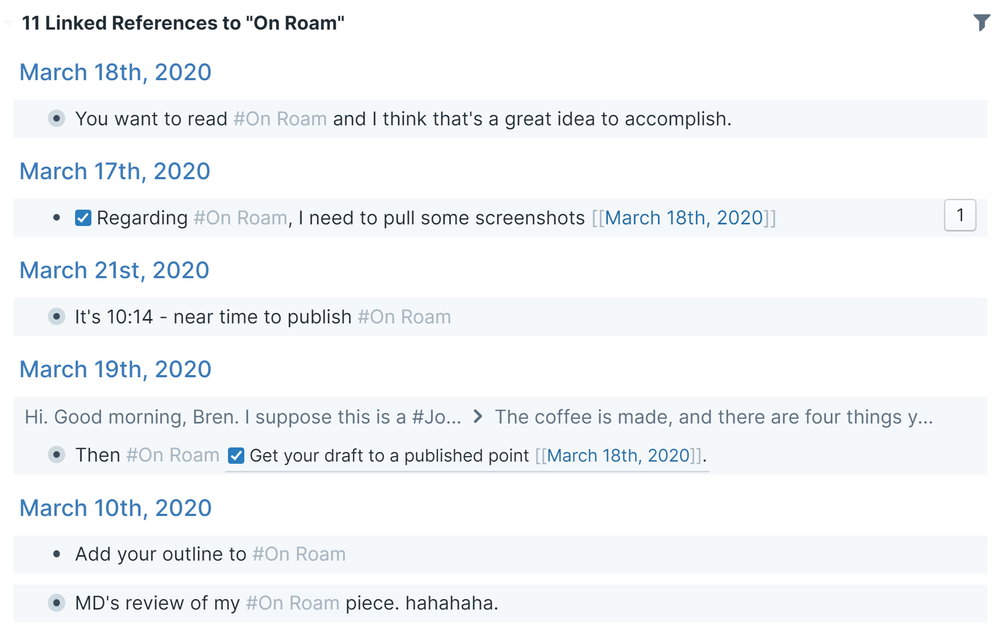The height and width of the screenshot is (631, 1000).
Task: Open #On Roam tag after "Then"
Action: click(x=173, y=455)
